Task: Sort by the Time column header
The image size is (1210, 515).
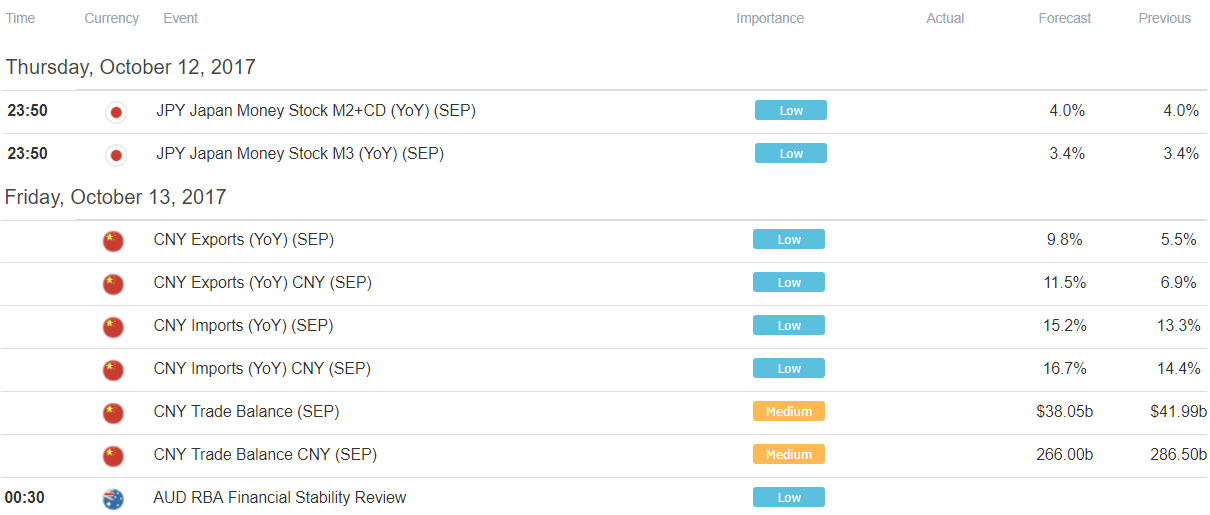Action: [21, 18]
